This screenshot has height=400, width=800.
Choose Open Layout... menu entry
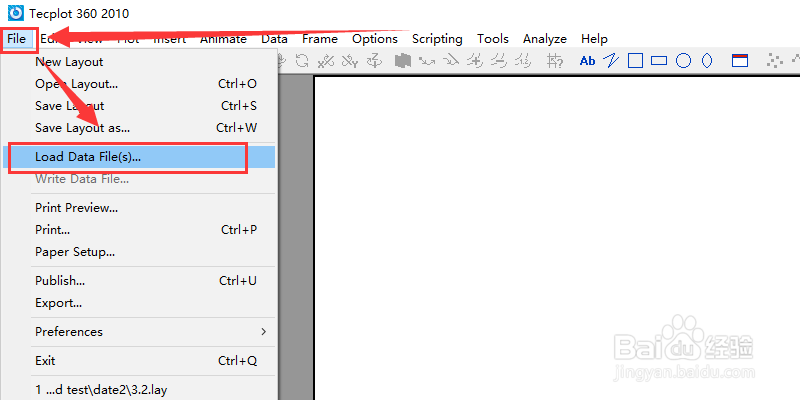coord(139,84)
